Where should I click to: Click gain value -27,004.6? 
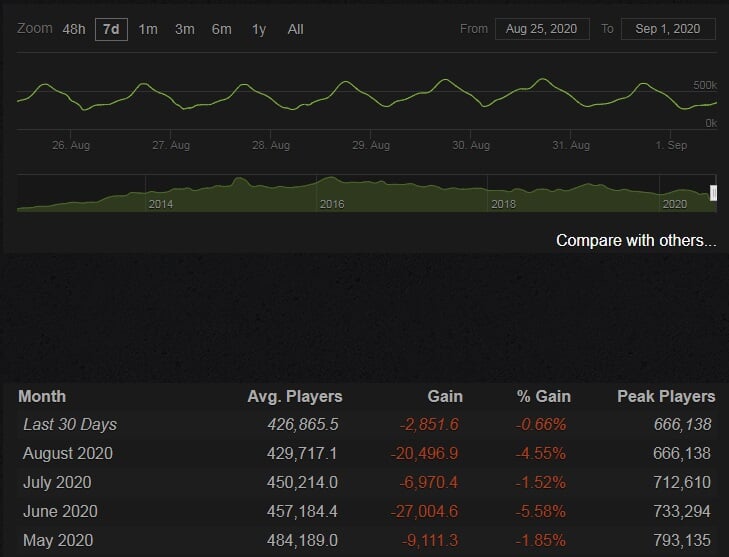click(424, 511)
